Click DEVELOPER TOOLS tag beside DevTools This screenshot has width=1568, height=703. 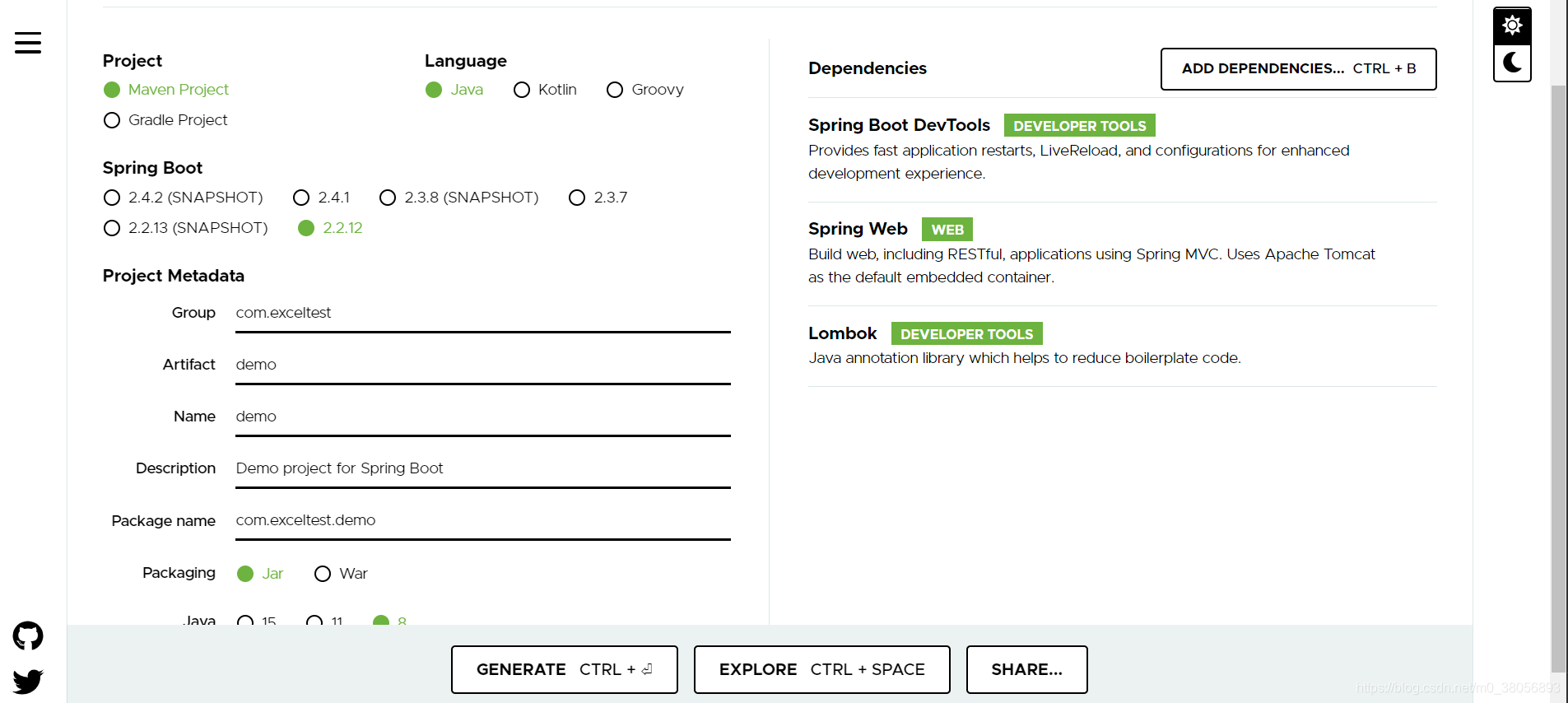pyautogui.click(x=1080, y=125)
